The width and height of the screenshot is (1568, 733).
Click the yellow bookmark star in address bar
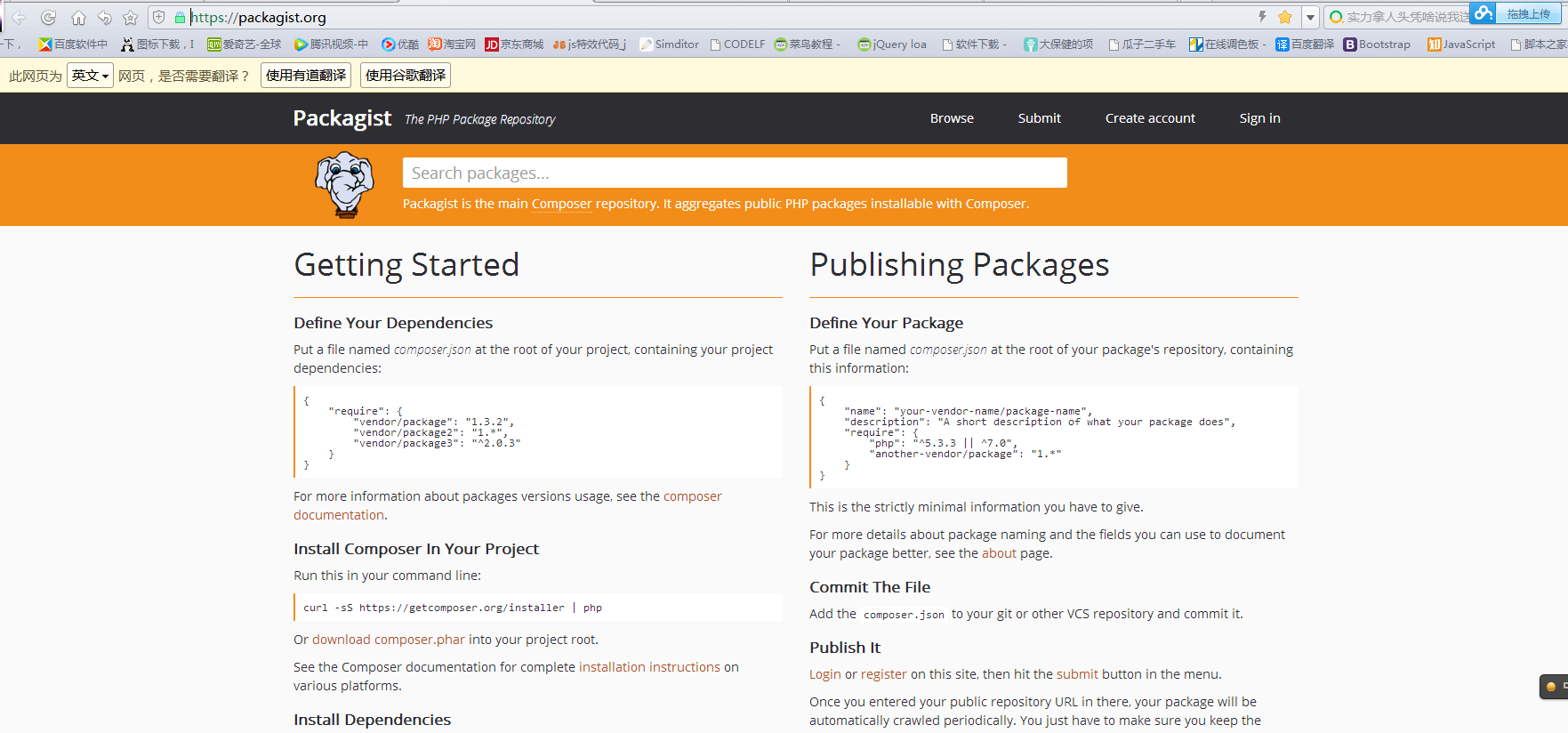pyautogui.click(x=1285, y=17)
